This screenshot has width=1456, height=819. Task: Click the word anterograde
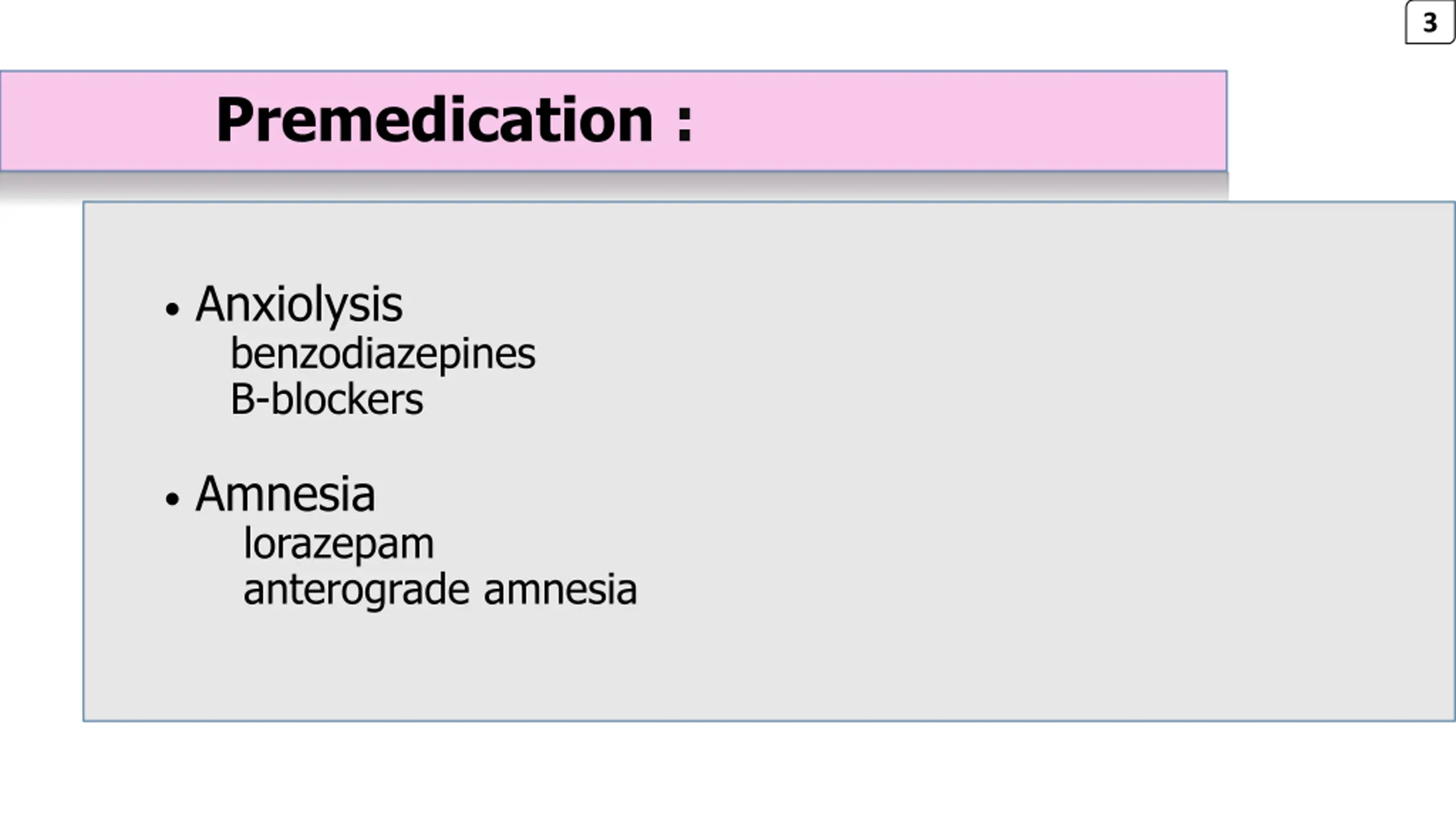(357, 590)
